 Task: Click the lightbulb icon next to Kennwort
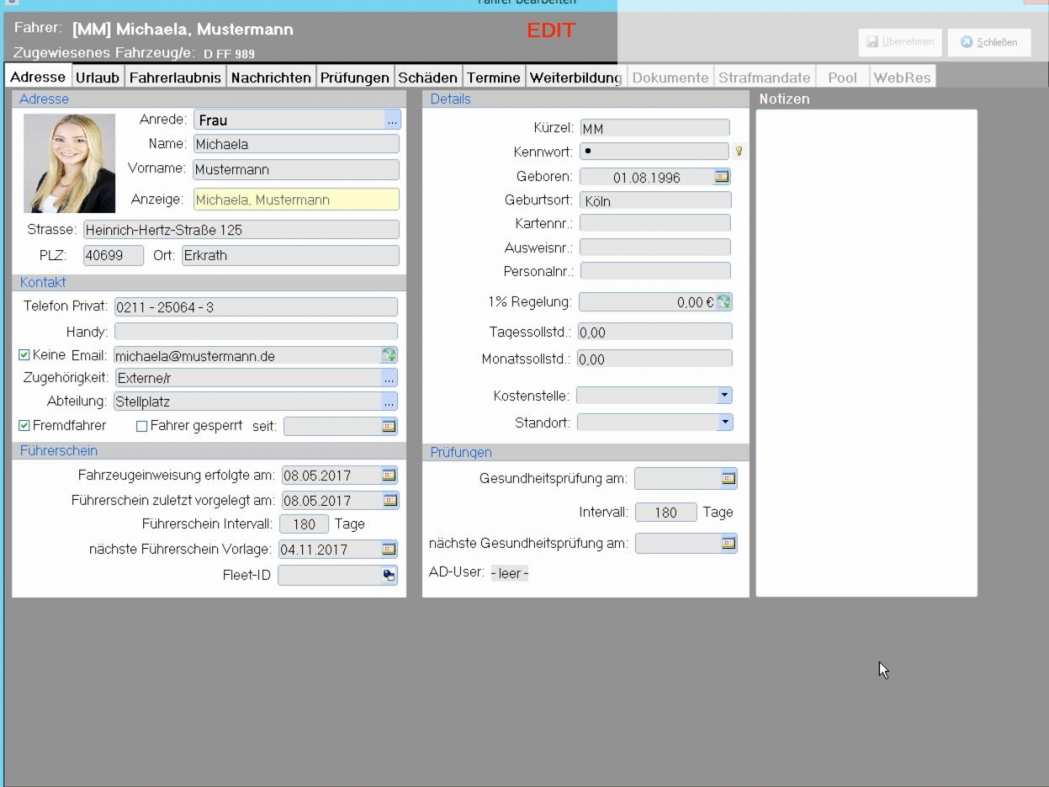point(739,152)
